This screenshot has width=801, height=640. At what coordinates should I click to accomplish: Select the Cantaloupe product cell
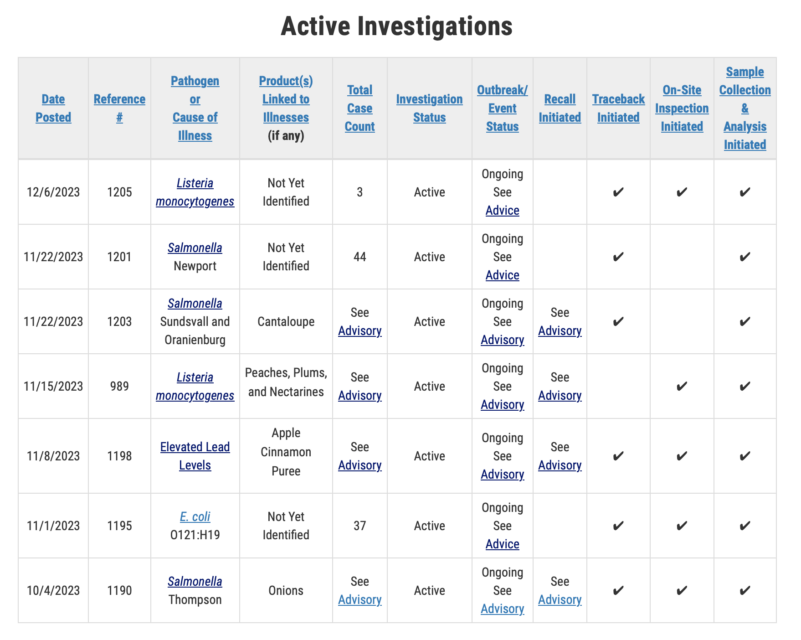[286, 322]
